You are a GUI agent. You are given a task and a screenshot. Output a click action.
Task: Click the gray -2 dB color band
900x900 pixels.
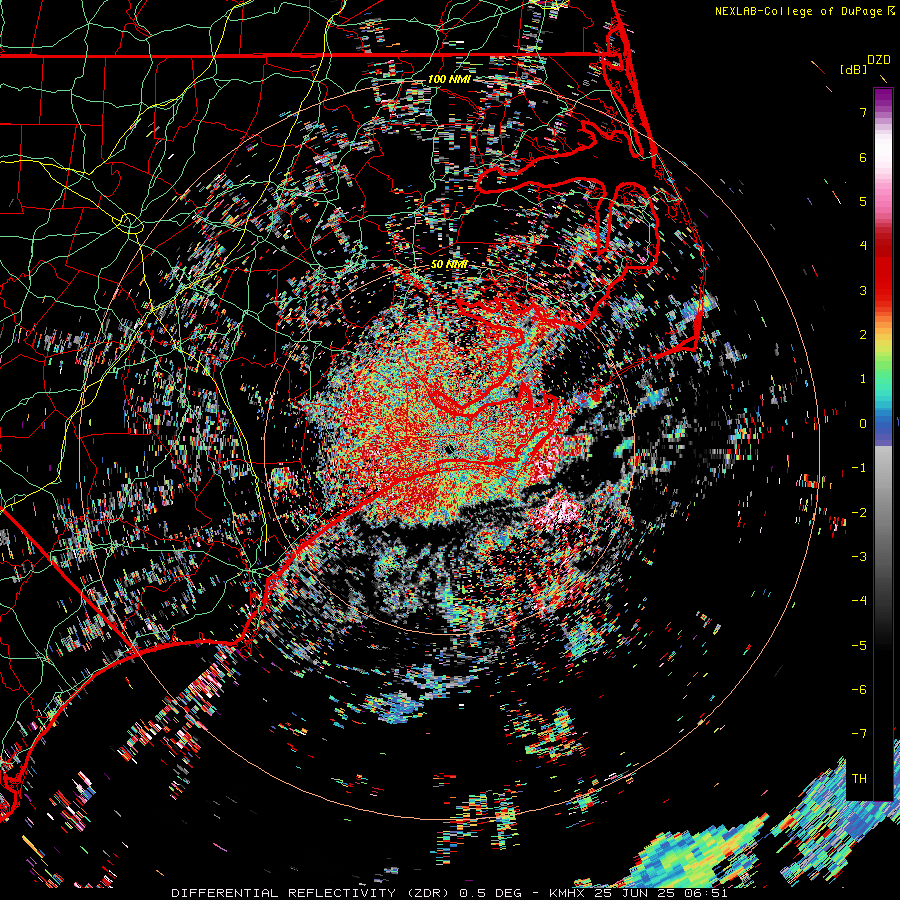pyautogui.click(x=883, y=512)
